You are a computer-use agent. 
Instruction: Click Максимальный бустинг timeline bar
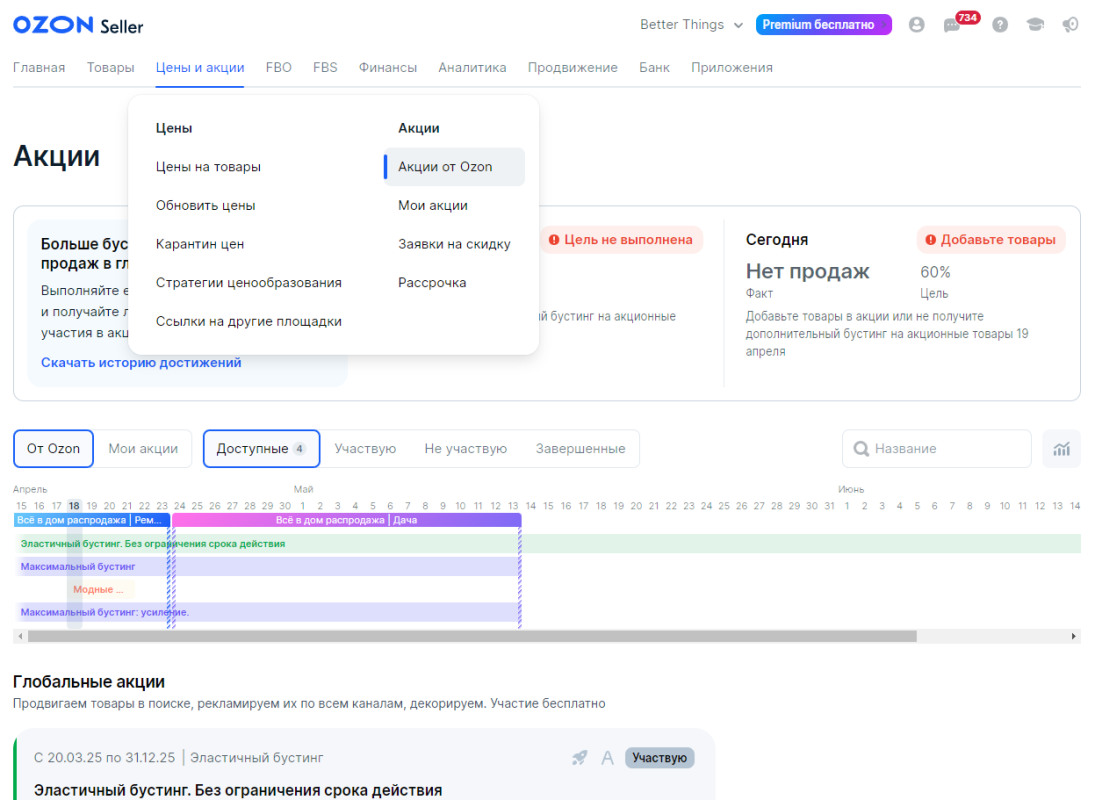(267, 566)
